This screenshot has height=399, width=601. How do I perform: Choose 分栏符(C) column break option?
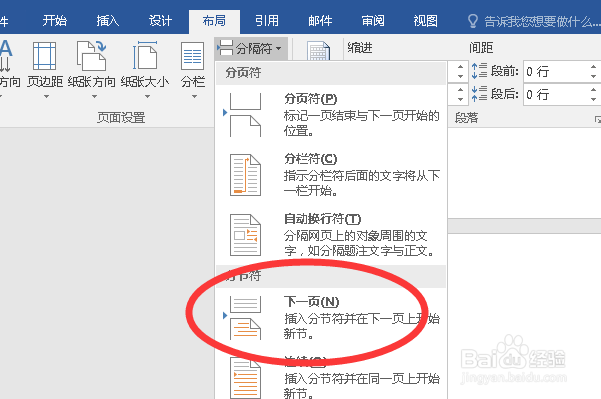(331, 175)
